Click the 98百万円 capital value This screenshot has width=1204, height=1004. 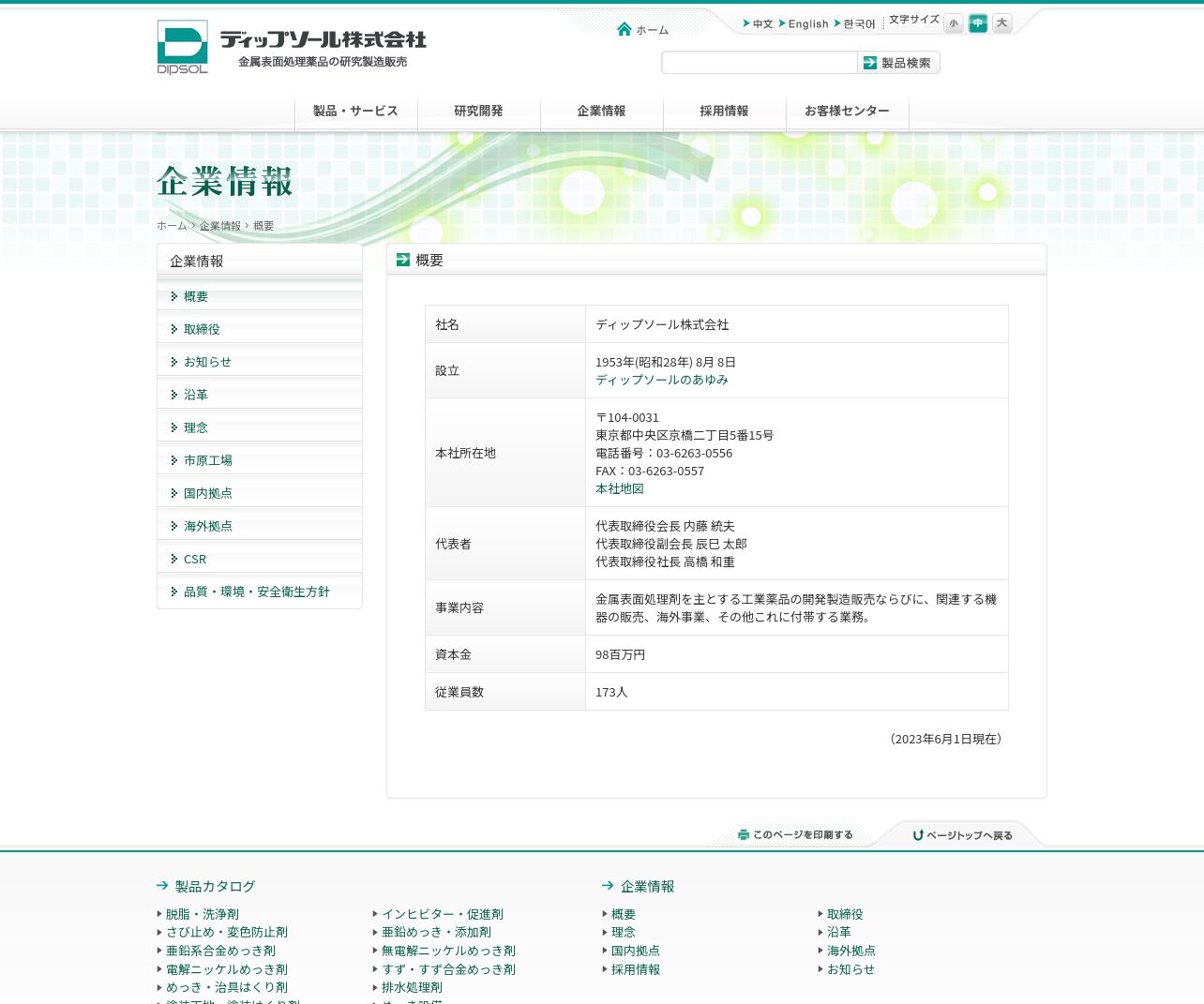point(620,654)
